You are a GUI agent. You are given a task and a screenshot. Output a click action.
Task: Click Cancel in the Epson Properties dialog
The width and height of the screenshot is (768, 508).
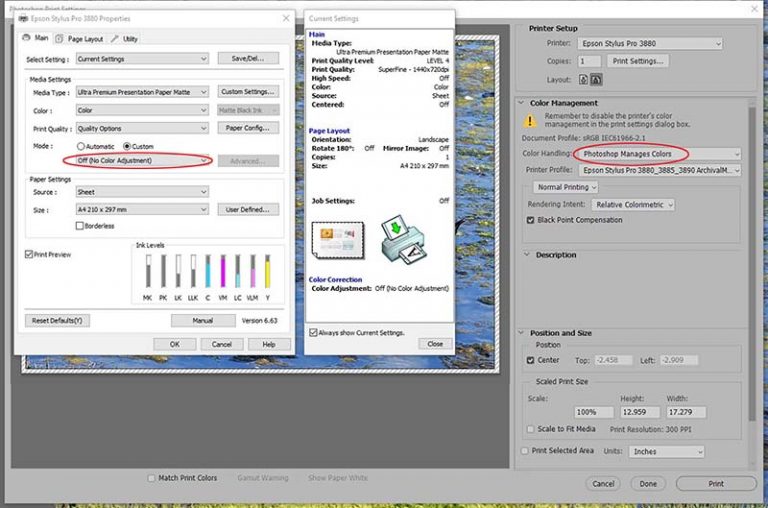222,344
